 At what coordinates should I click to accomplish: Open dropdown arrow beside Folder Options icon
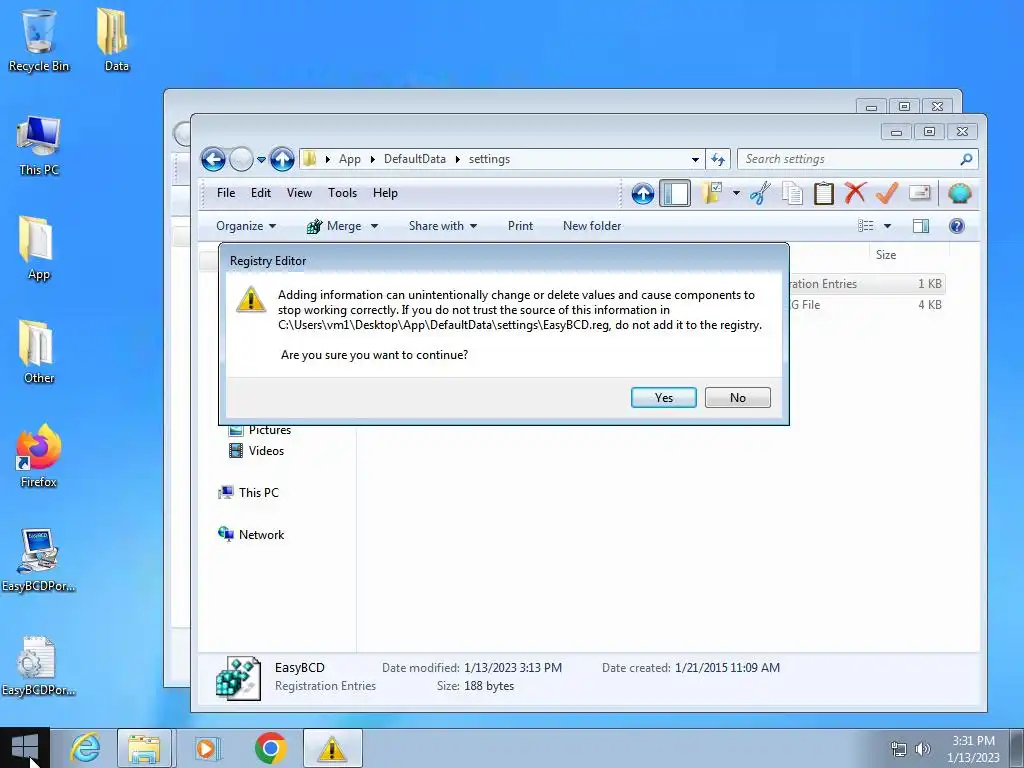[736, 193]
